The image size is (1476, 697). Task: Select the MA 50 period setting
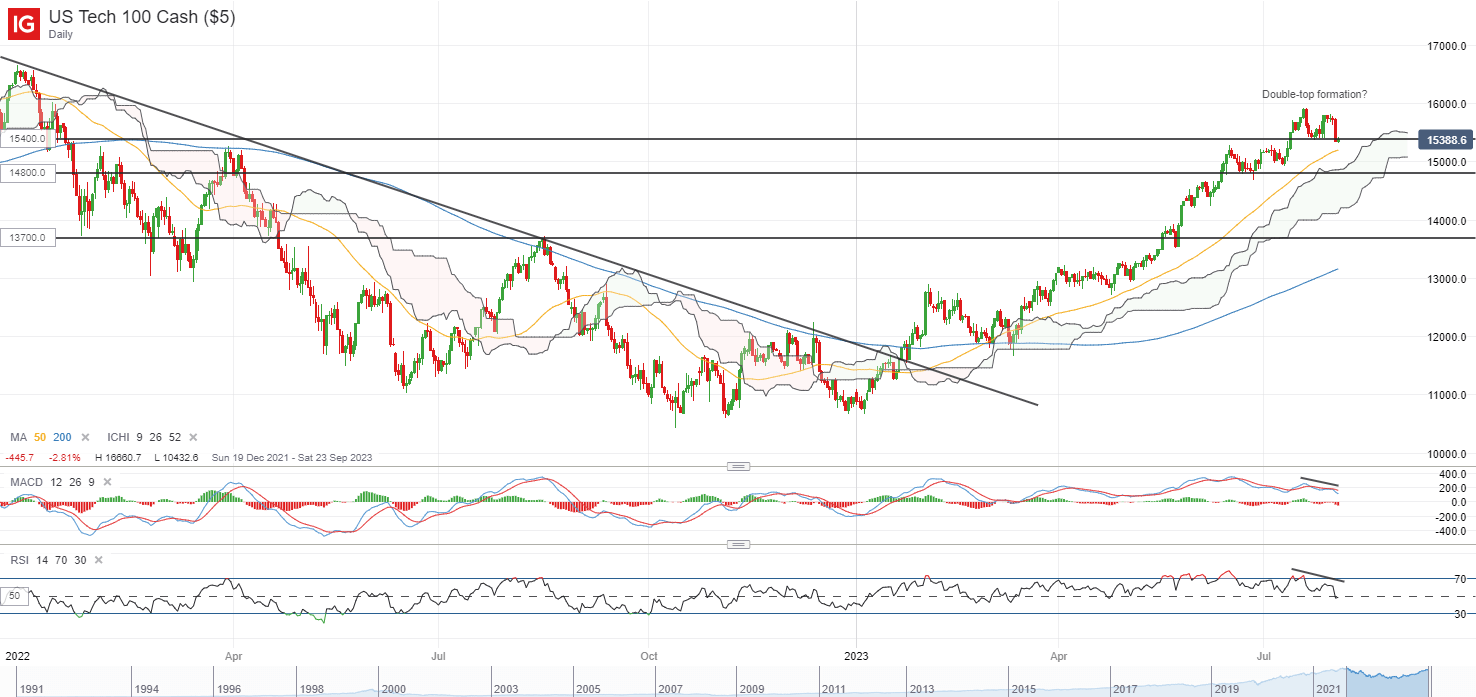[41, 438]
